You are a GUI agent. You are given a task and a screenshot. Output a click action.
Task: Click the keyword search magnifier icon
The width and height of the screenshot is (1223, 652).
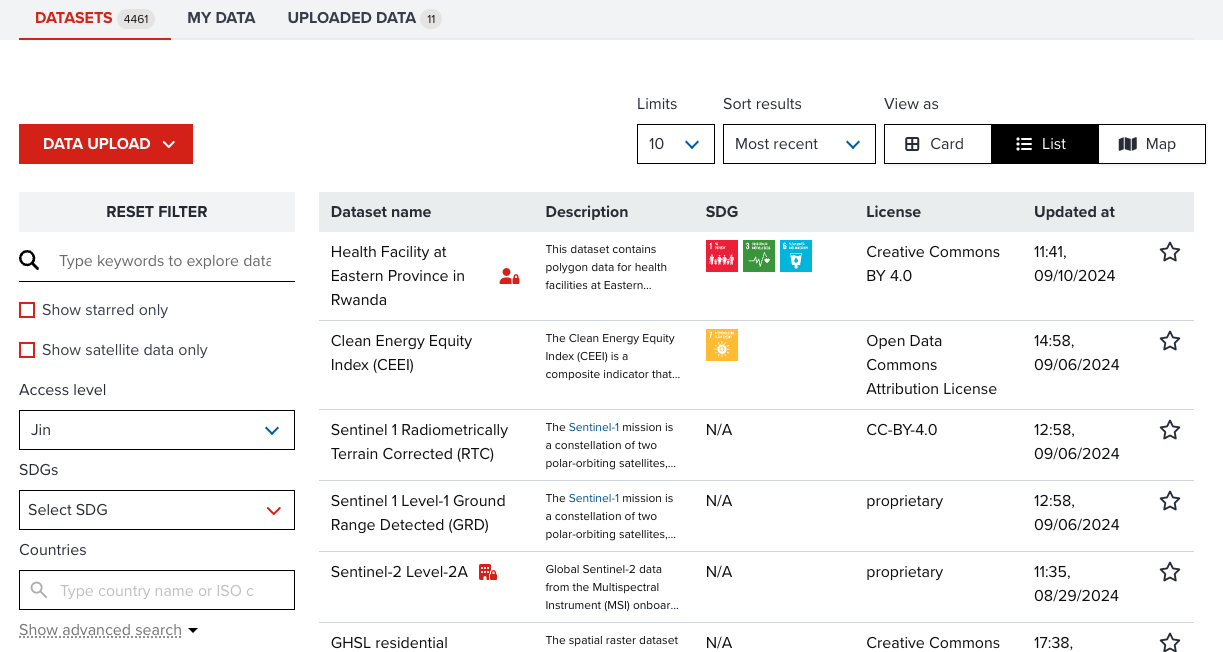tap(30, 260)
